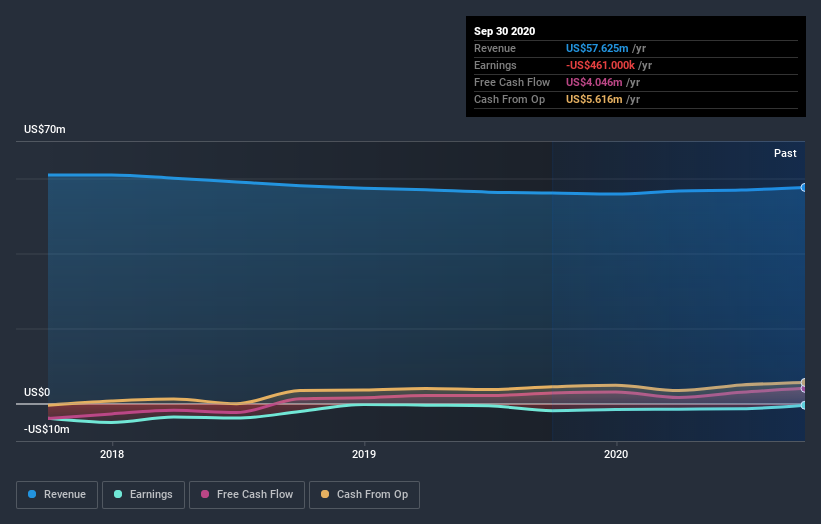
Task: Select the 2018 x-axis label
Action: pos(112,454)
